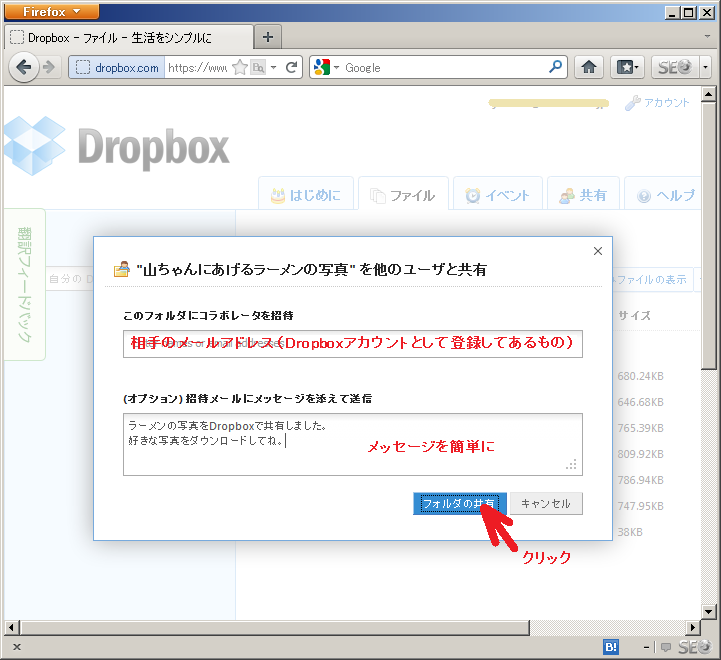
Task: Switch to the 共有 tab
Action: click(583, 195)
